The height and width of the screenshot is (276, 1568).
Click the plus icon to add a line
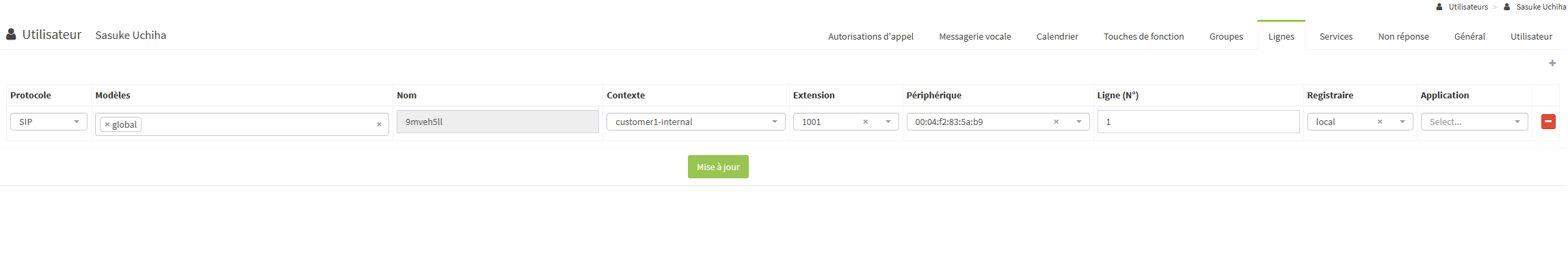point(1552,64)
